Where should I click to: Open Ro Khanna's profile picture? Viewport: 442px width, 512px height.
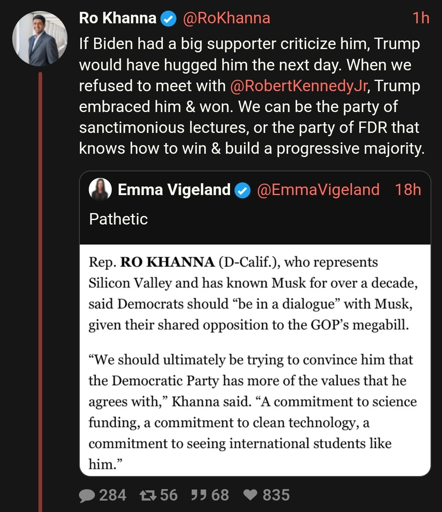click(x=40, y=38)
